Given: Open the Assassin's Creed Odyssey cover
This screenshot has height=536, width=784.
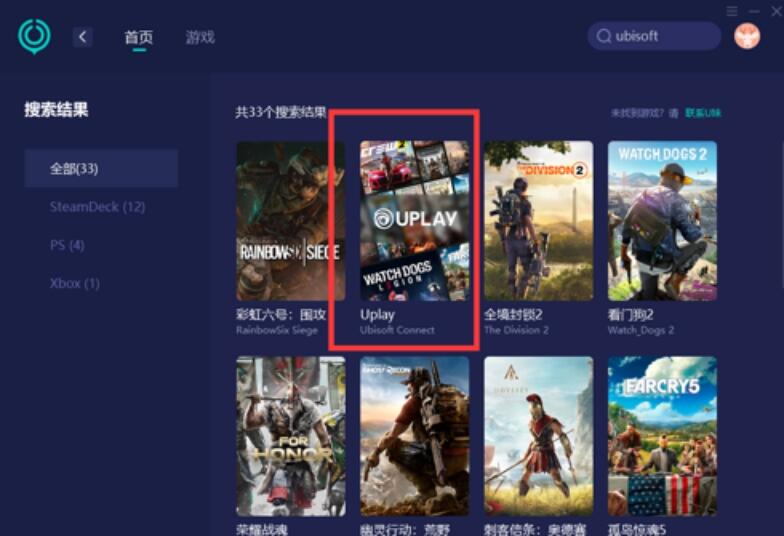Looking at the screenshot, I should pyautogui.click(x=538, y=436).
